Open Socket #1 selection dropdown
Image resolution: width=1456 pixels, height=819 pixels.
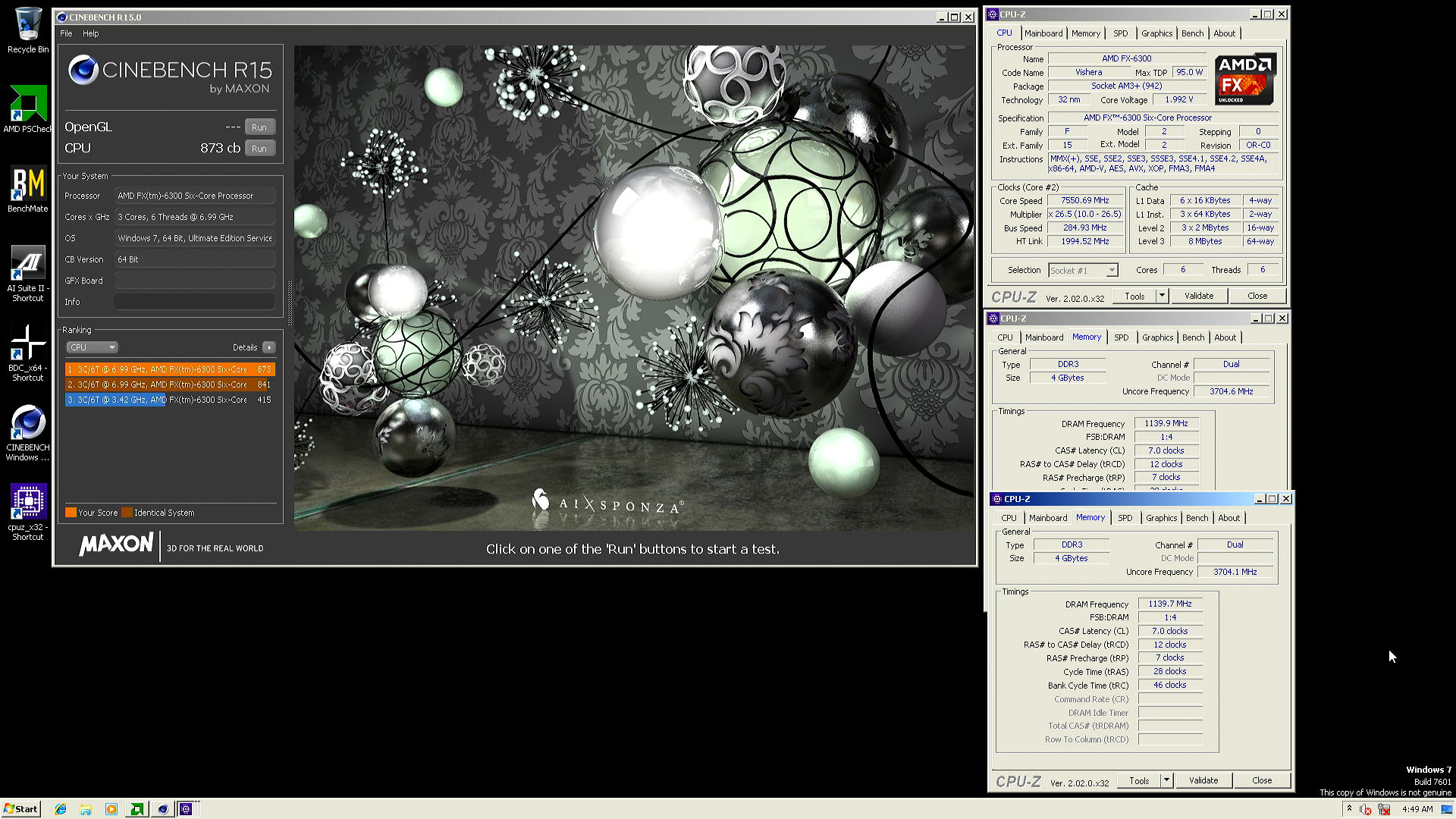pyautogui.click(x=1083, y=271)
